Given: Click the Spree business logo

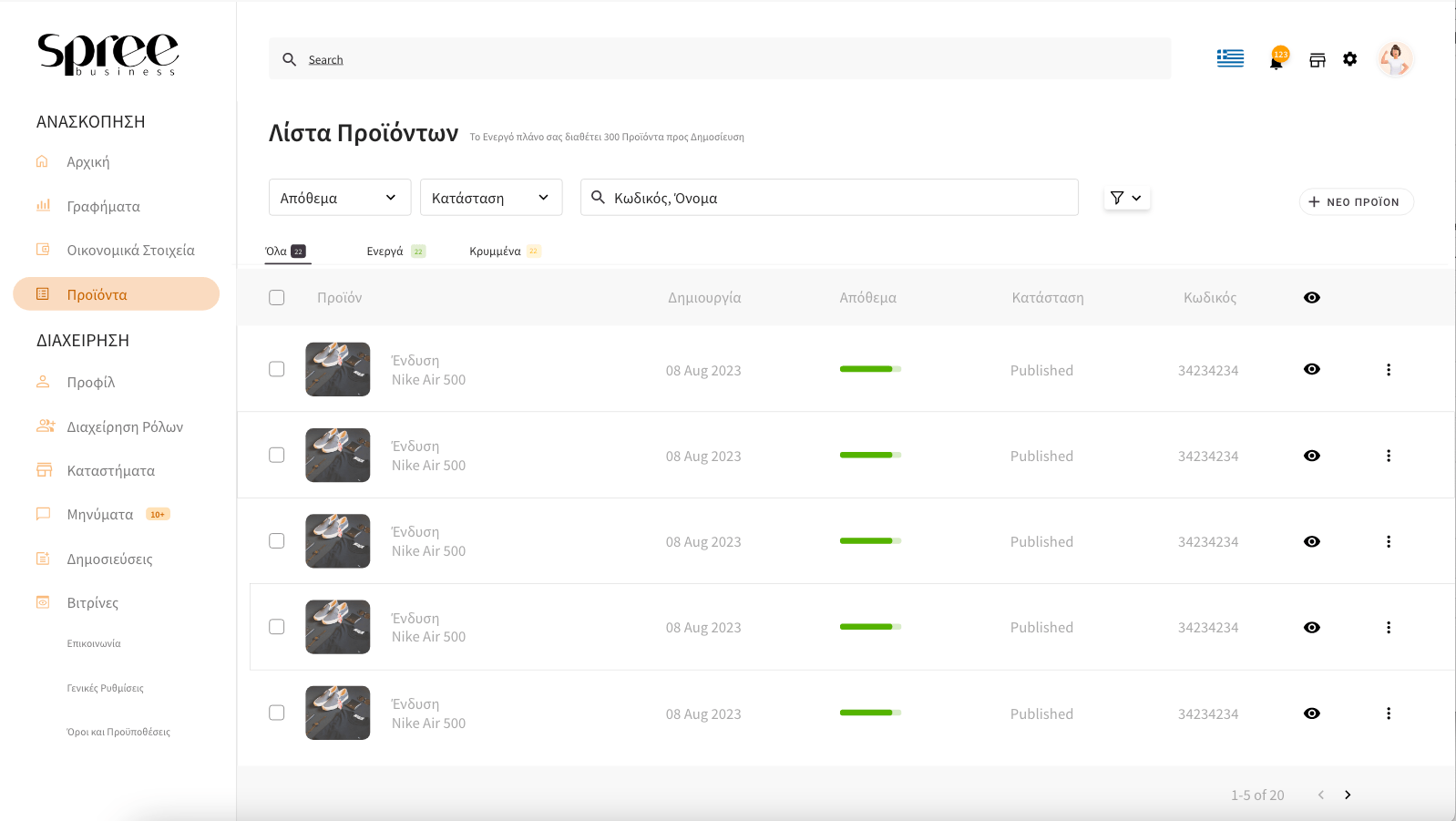Looking at the screenshot, I should click(x=108, y=55).
